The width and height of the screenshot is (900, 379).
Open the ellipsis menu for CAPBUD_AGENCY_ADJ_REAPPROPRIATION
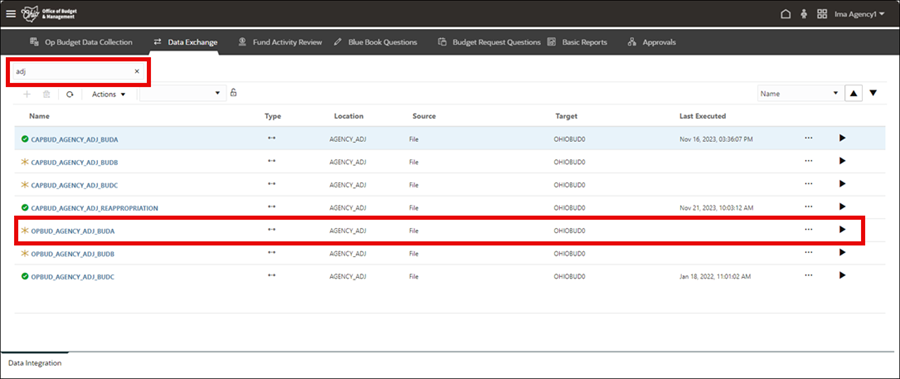(x=808, y=206)
